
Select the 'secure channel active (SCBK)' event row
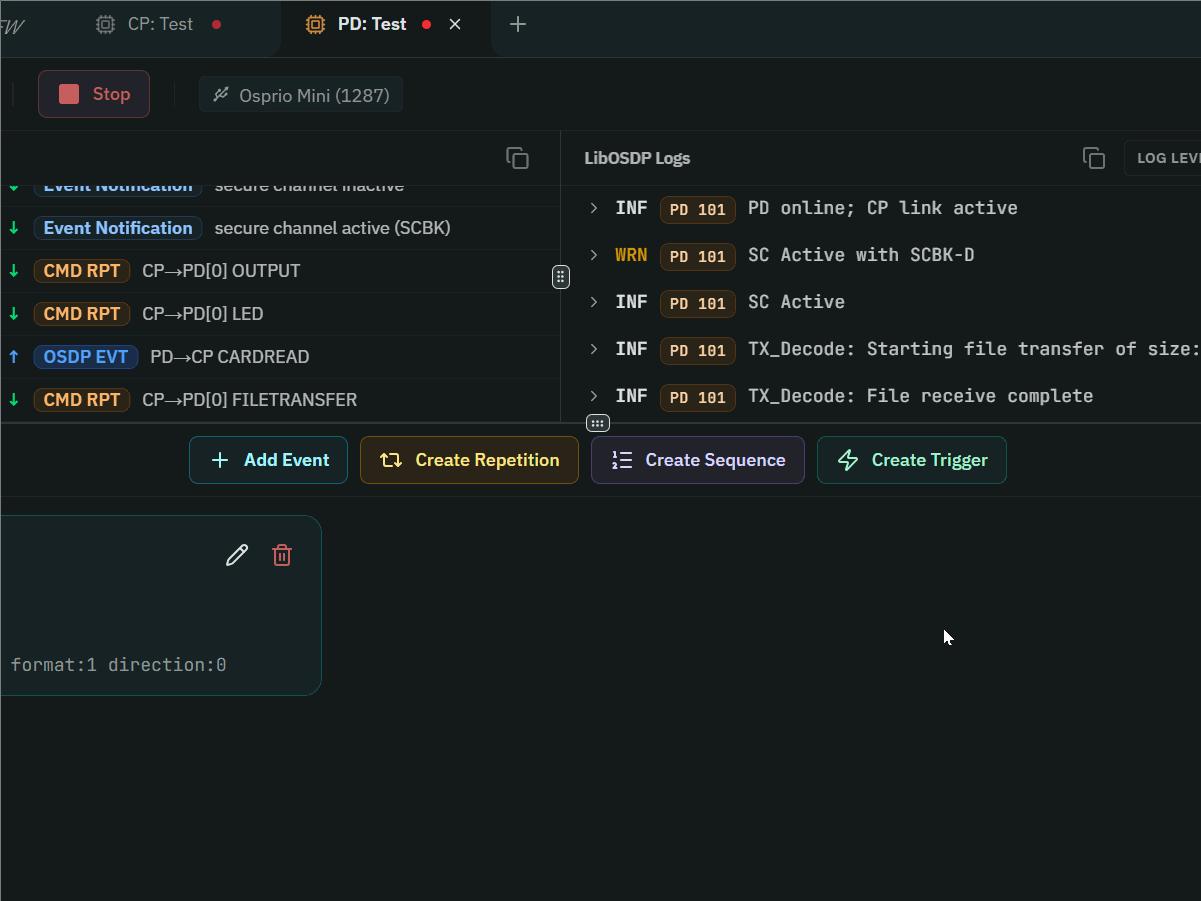(x=280, y=228)
